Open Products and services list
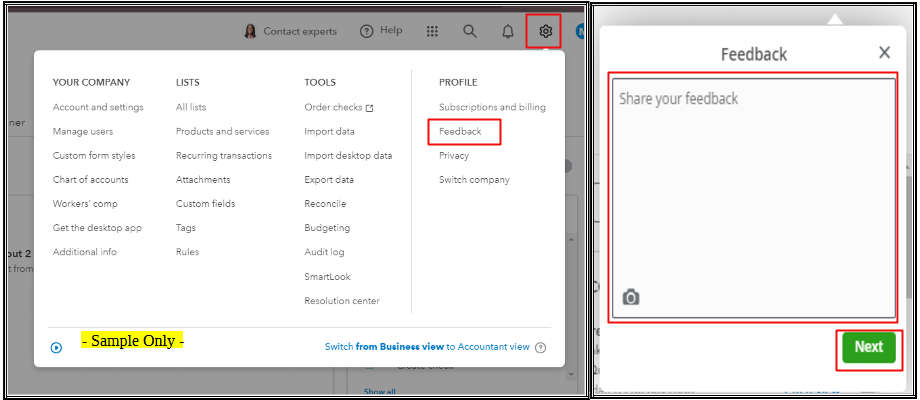 point(222,131)
